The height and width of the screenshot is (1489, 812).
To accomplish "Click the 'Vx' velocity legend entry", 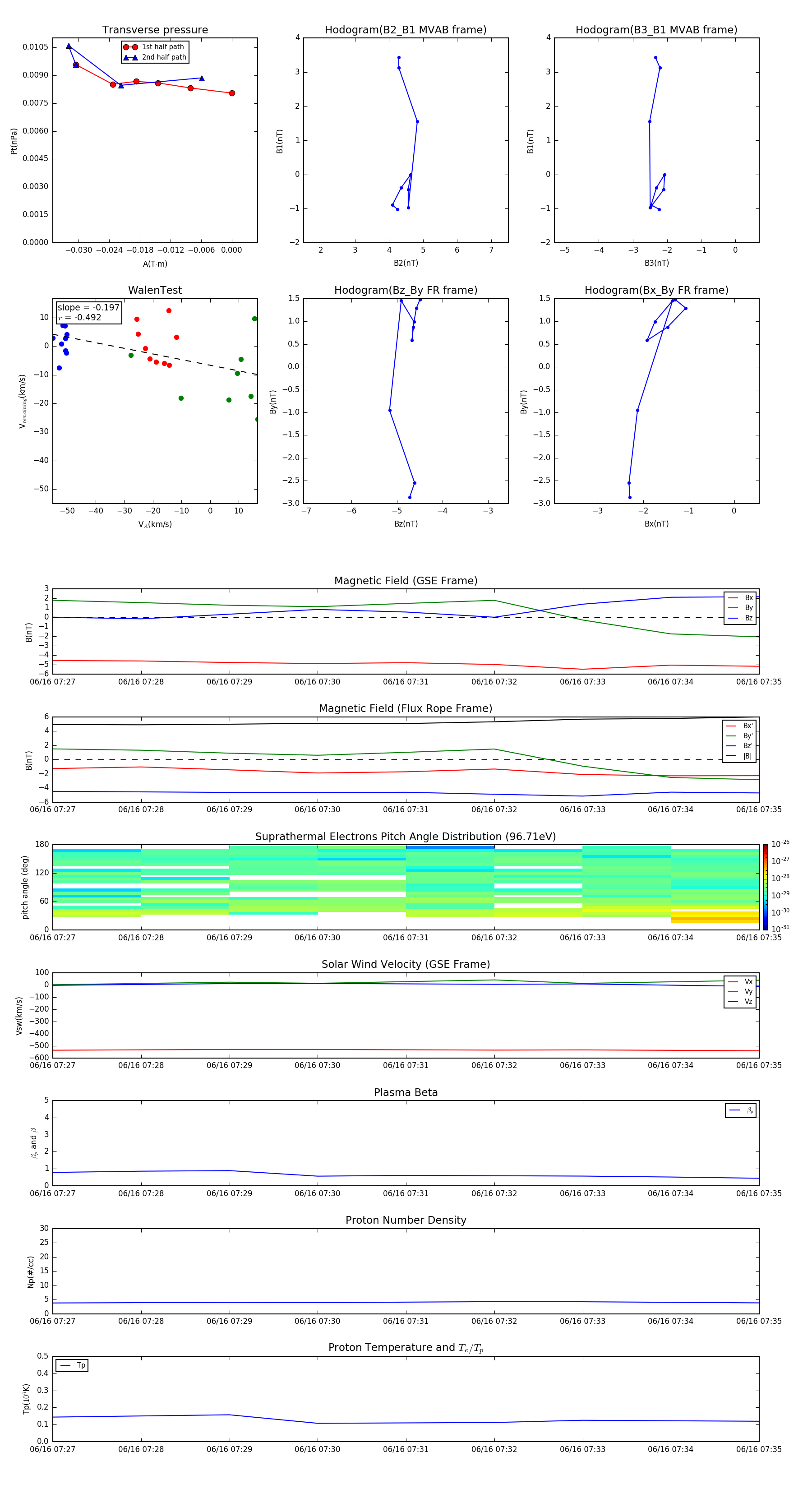I will click(x=740, y=981).
